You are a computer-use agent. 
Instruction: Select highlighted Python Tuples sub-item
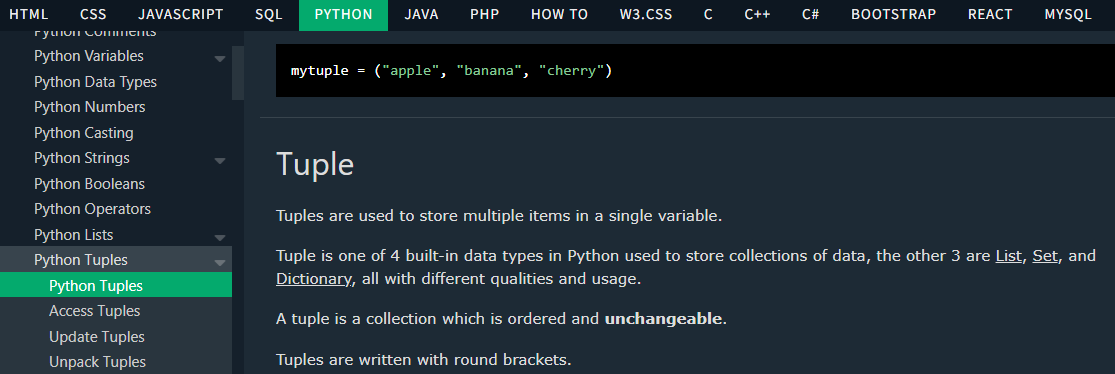[116, 286]
